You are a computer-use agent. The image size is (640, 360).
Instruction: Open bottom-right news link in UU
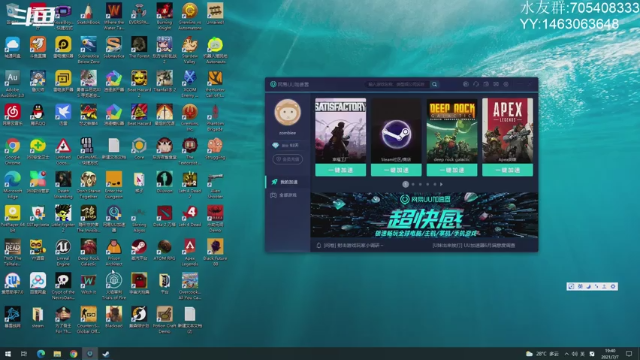click(474, 246)
